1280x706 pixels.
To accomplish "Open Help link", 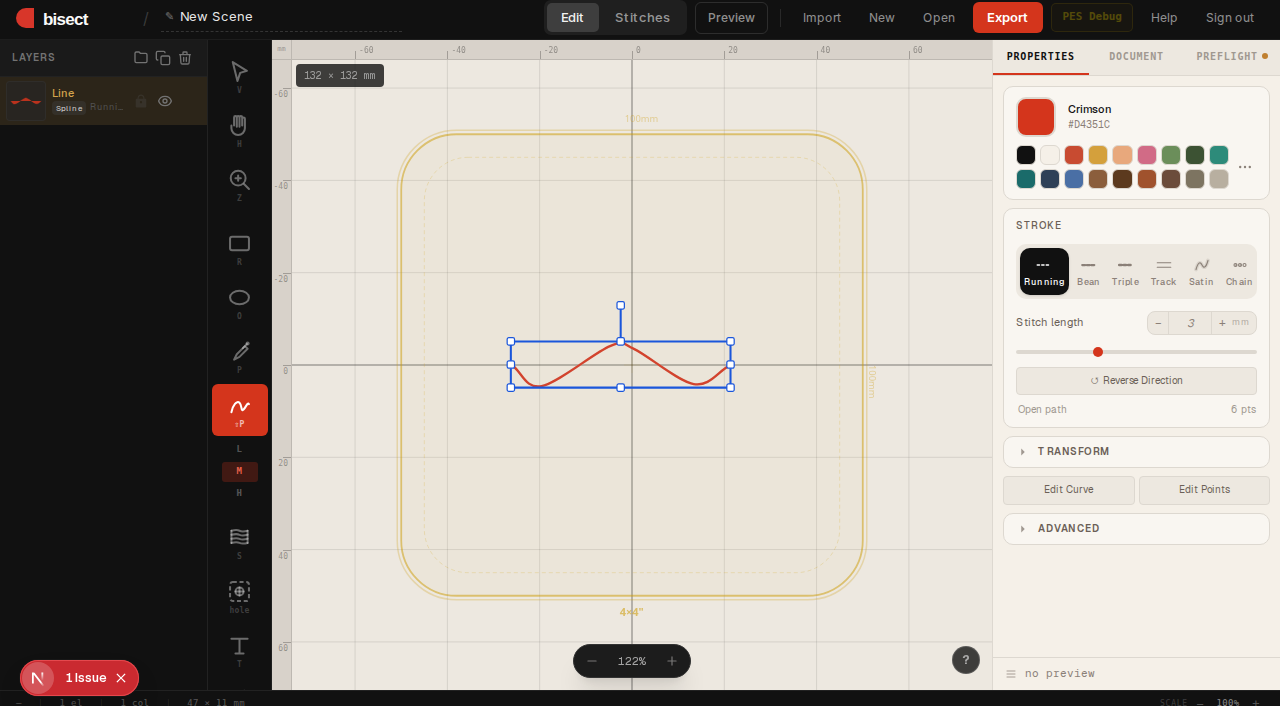I will click(1164, 18).
